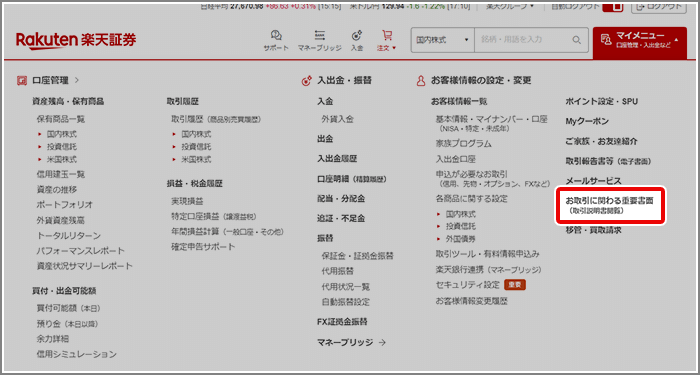Open the 注文 shopping cart menu
700x375 pixels.
coord(387,40)
